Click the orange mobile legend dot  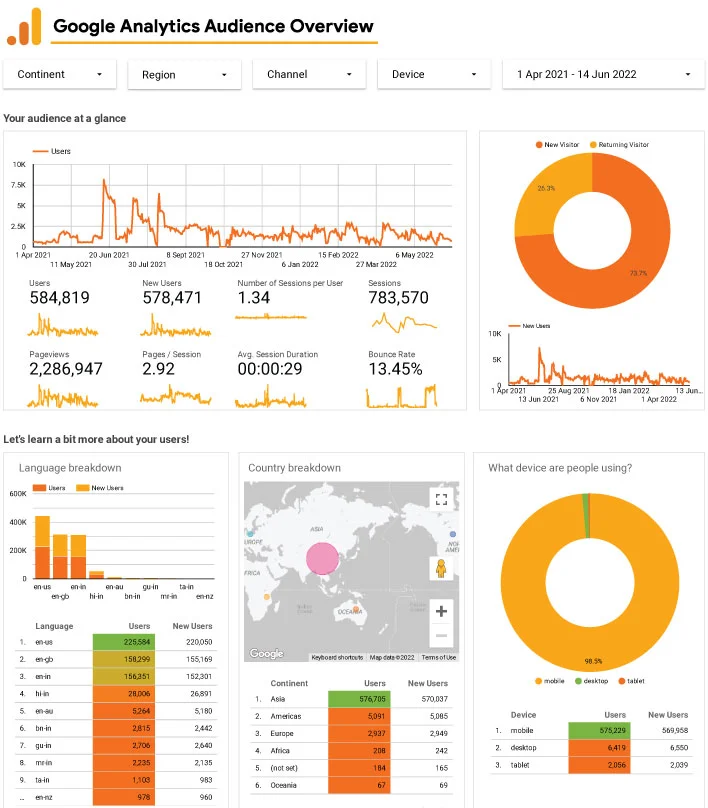pos(540,683)
